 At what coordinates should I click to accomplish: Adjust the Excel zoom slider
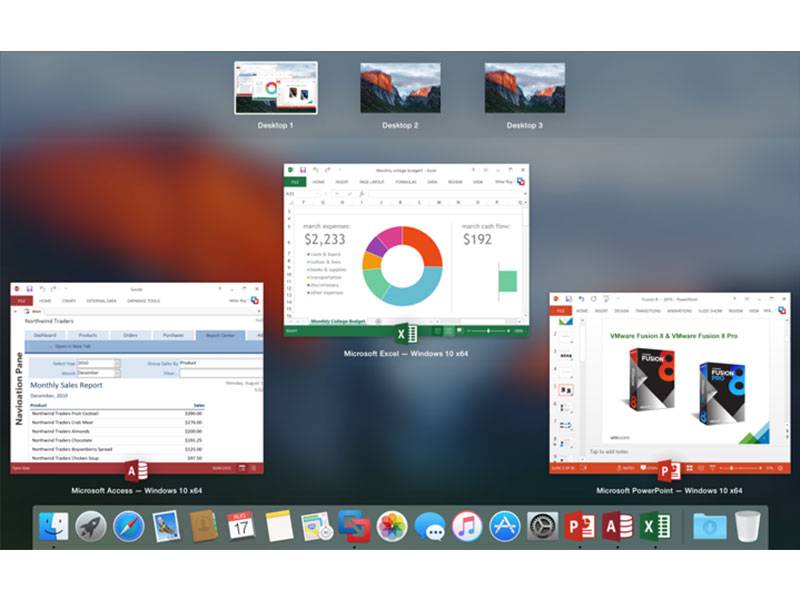pos(488,331)
